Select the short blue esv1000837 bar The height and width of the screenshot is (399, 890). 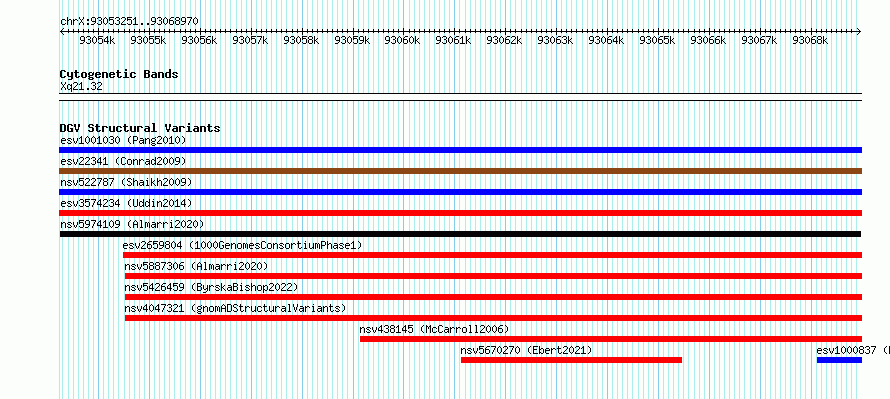839,360
